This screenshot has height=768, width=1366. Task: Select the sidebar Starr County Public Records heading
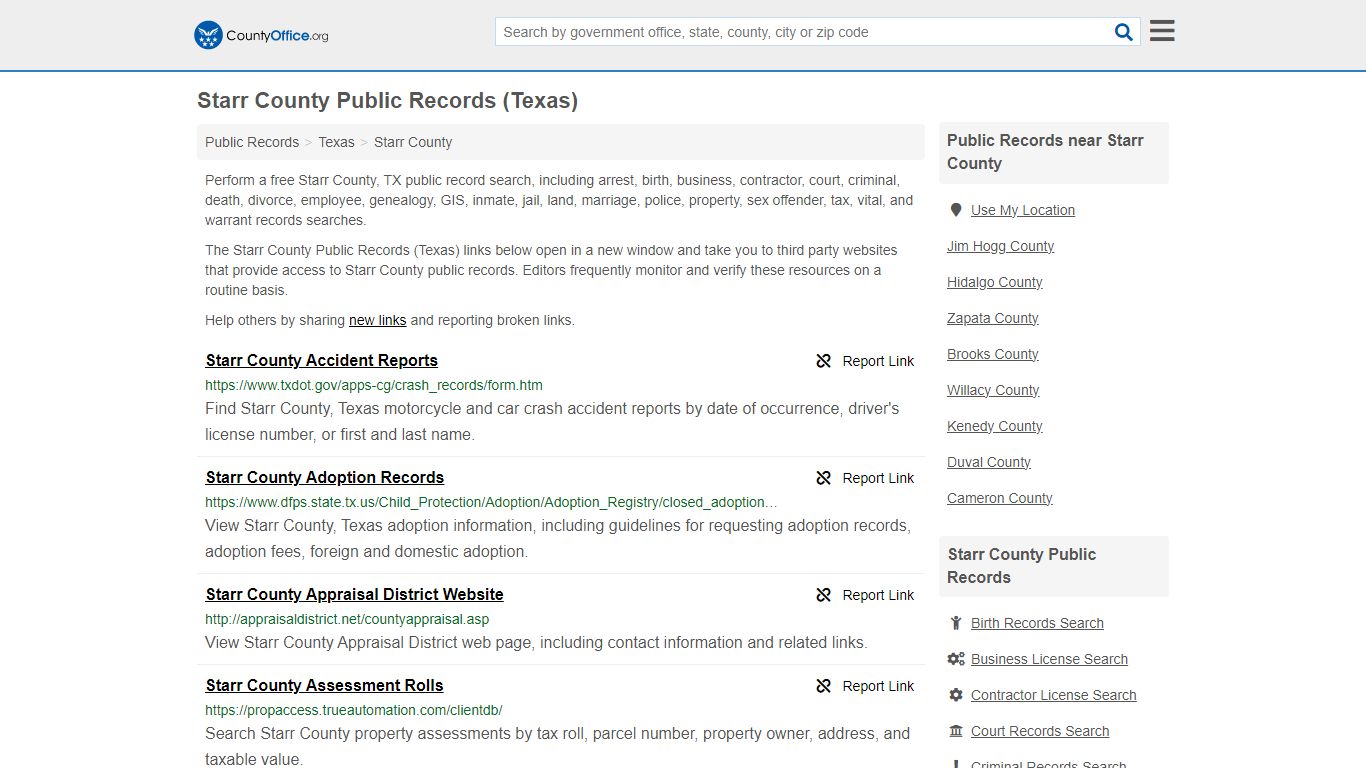(1021, 566)
